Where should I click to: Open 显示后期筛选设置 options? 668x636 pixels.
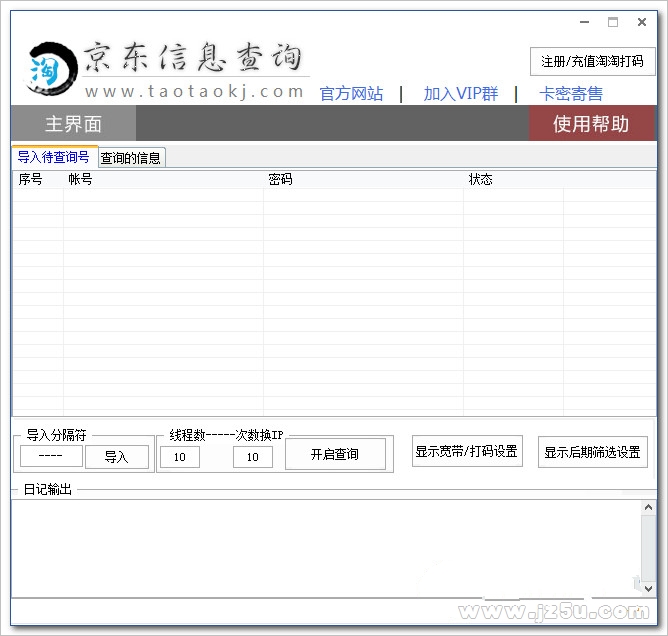[593, 452]
